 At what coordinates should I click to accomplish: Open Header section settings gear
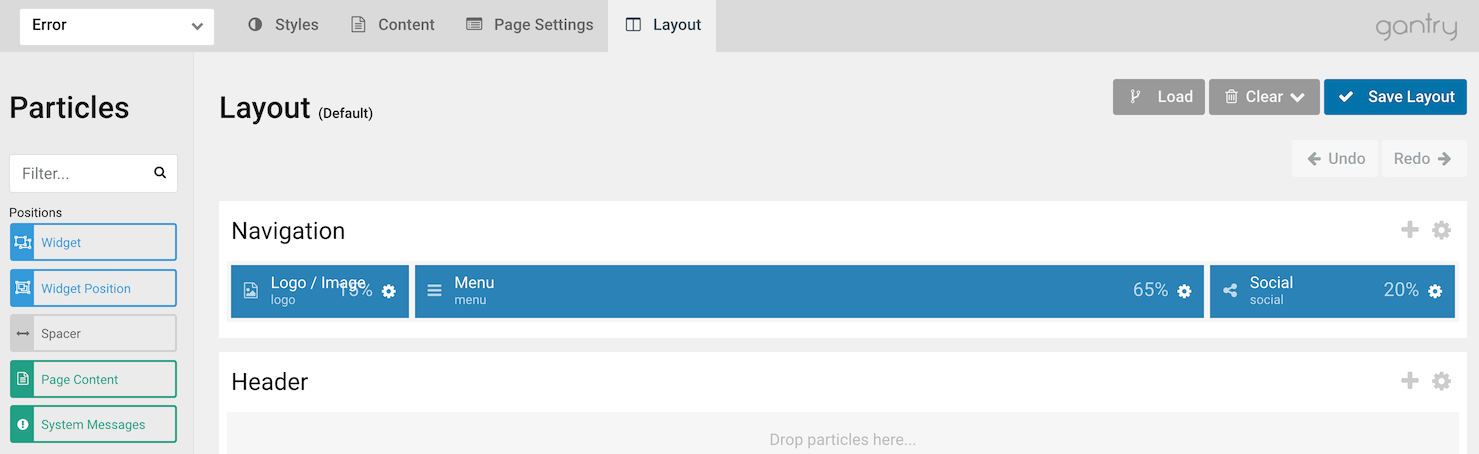pos(1441,381)
